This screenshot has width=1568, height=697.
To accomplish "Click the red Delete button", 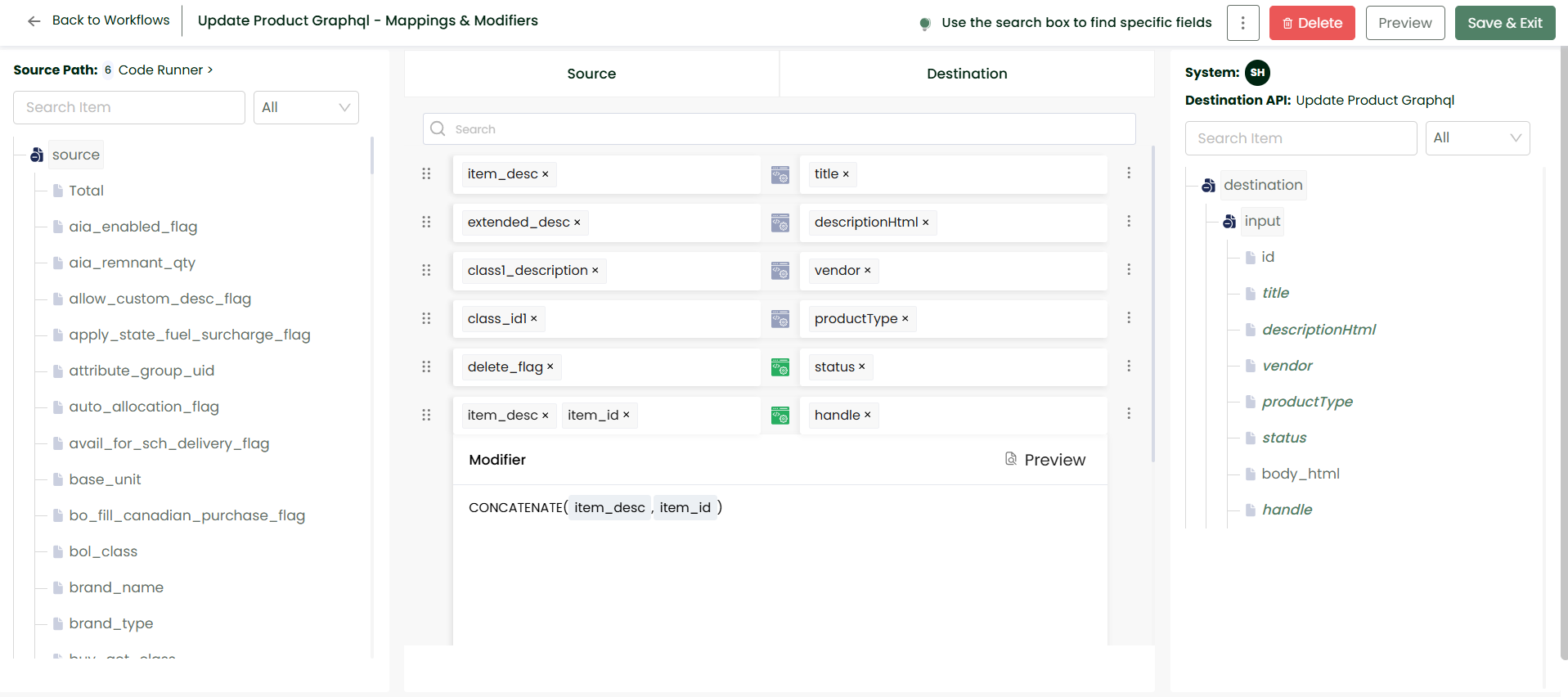I will pyautogui.click(x=1311, y=23).
